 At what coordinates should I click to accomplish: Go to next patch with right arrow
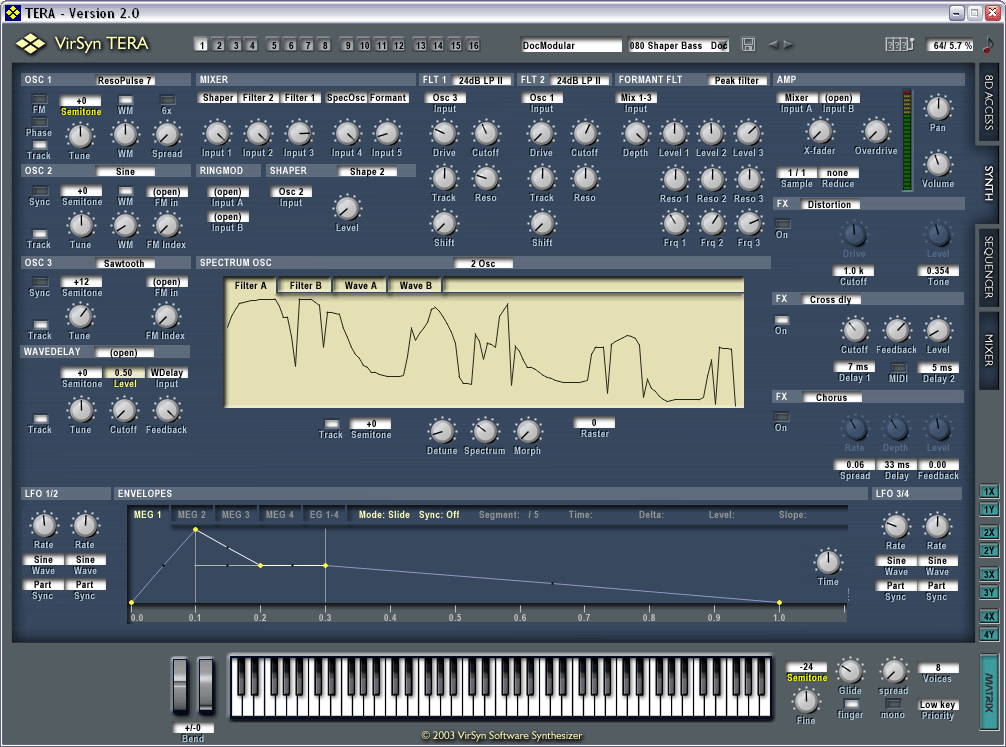(x=789, y=44)
